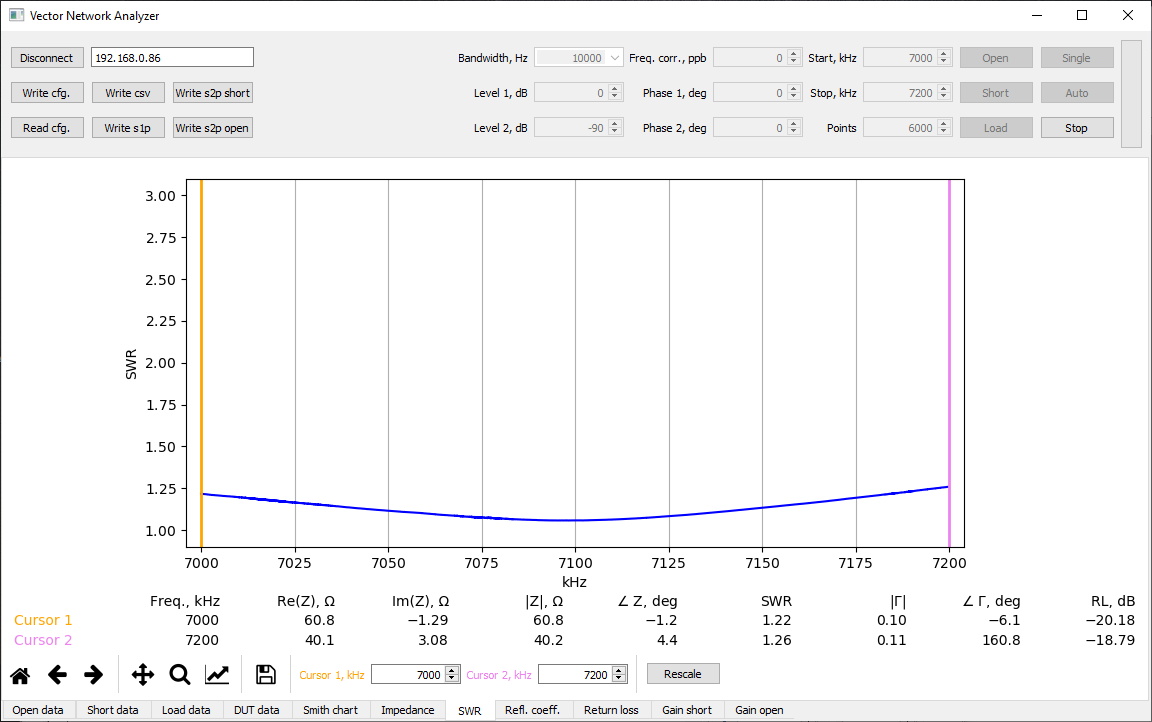
Task: Go back to previous plot view
Action: coord(57,675)
